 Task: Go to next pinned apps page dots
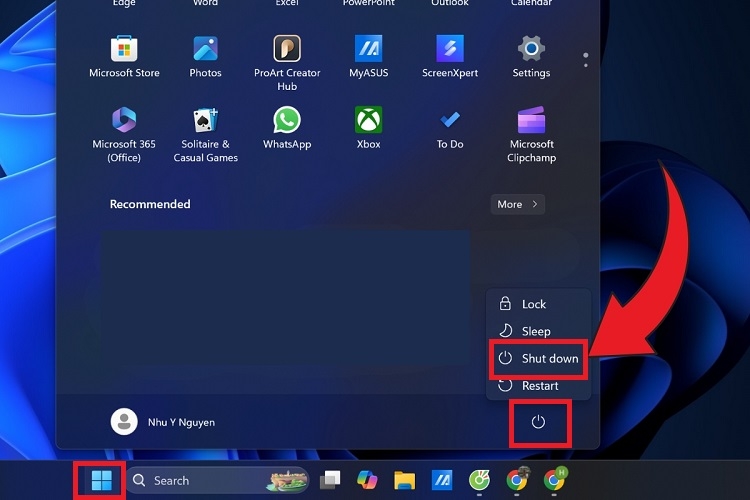585,60
